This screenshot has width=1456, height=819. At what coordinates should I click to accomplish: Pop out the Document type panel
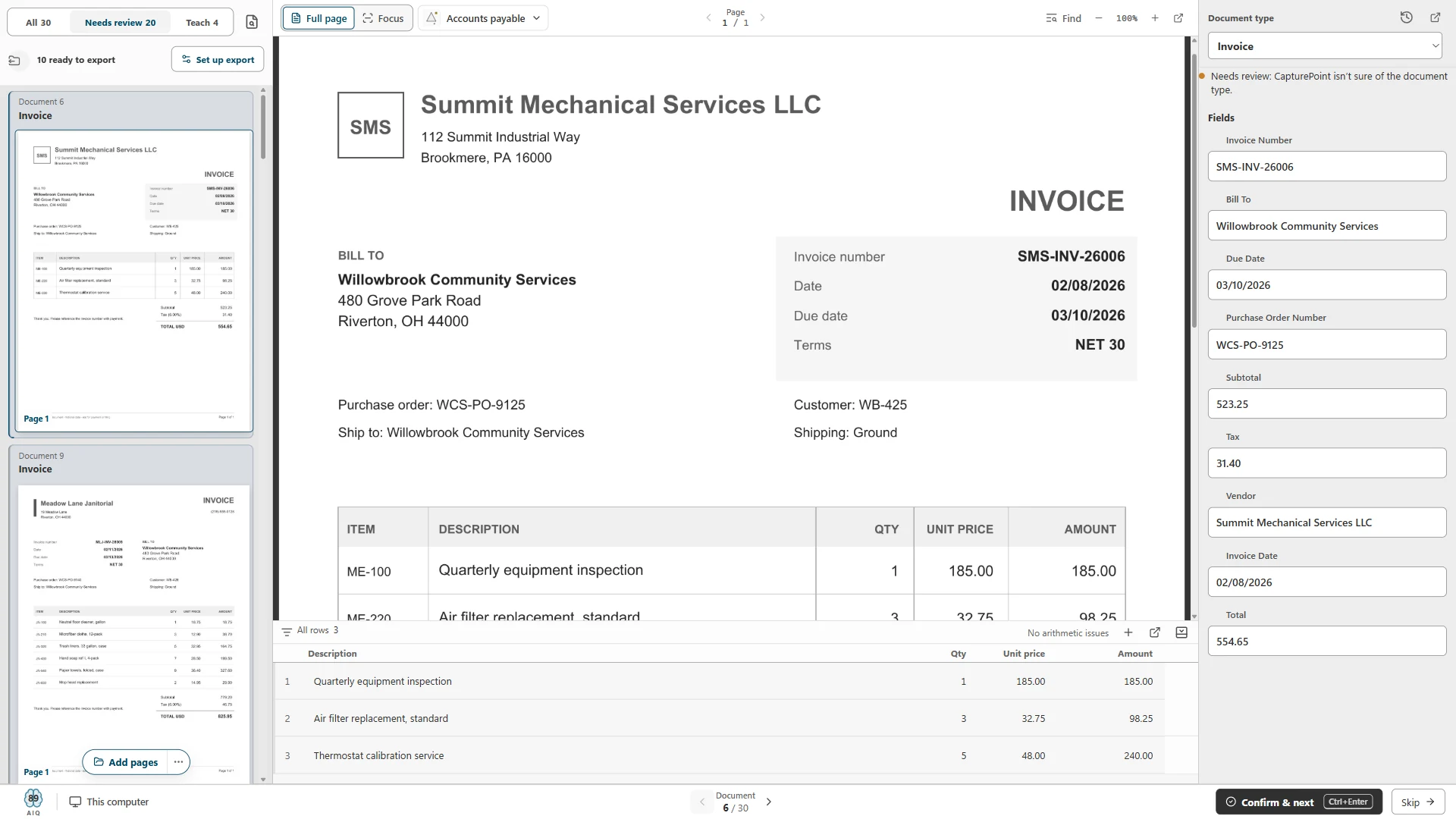tap(1436, 17)
